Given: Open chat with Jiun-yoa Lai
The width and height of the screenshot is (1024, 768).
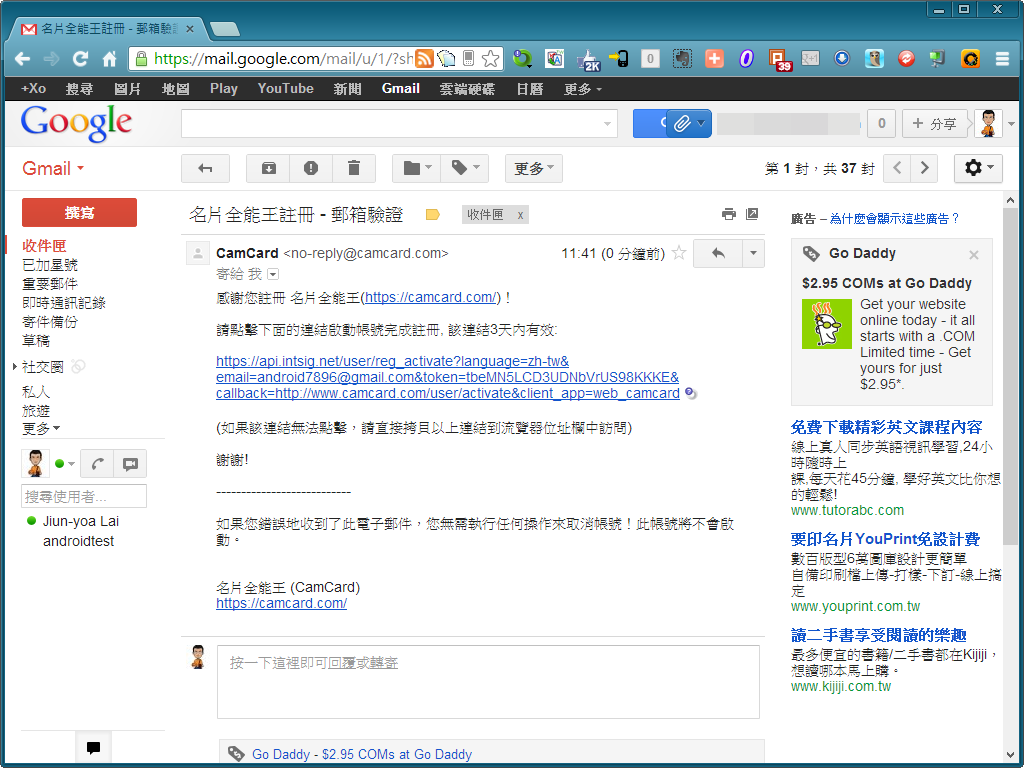Looking at the screenshot, I should pyautogui.click(x=81, y=521).
